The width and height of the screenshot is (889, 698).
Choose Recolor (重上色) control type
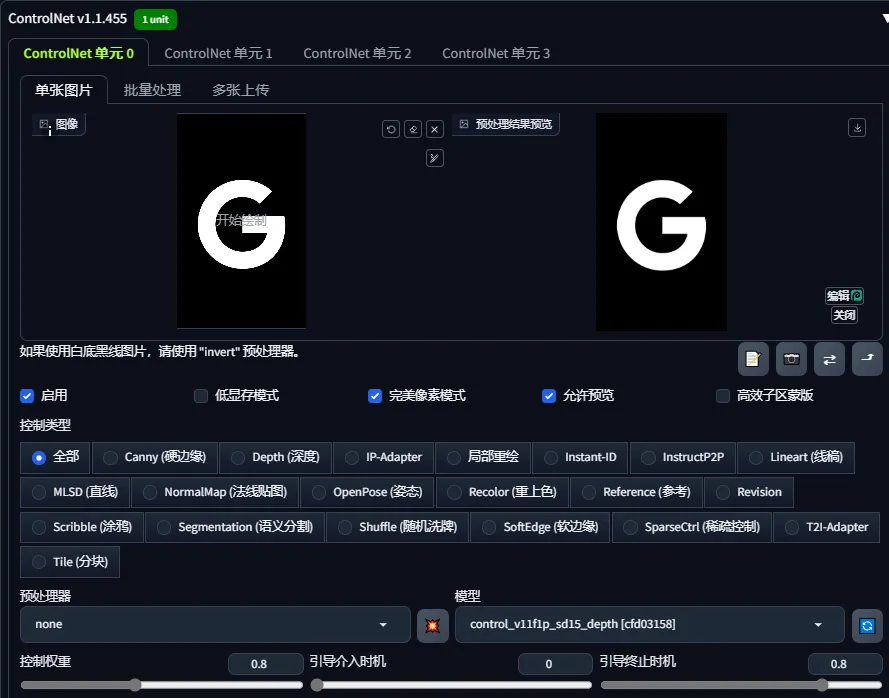tap(502, 492)
